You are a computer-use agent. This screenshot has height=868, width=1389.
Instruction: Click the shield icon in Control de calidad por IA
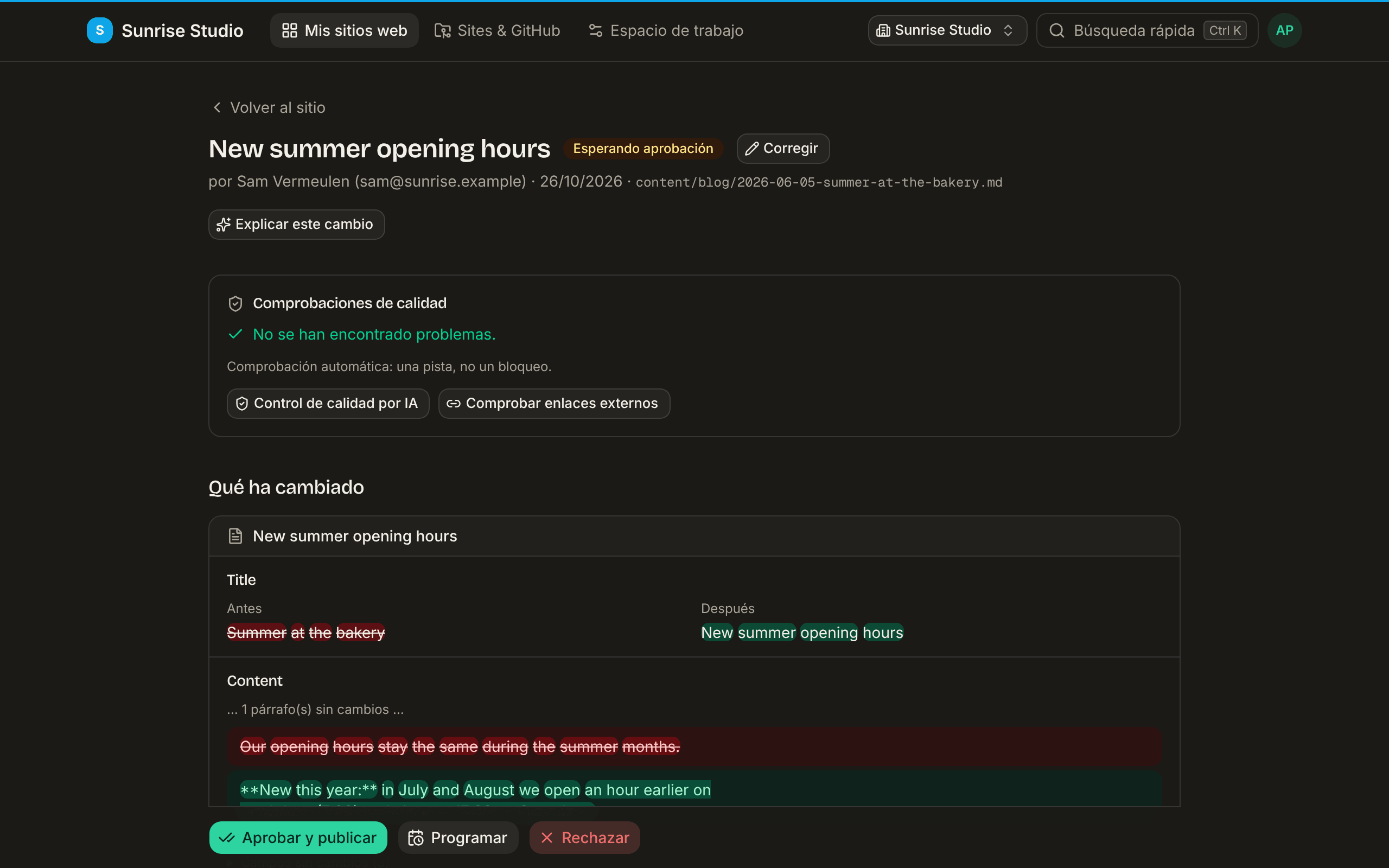[241, 404]
